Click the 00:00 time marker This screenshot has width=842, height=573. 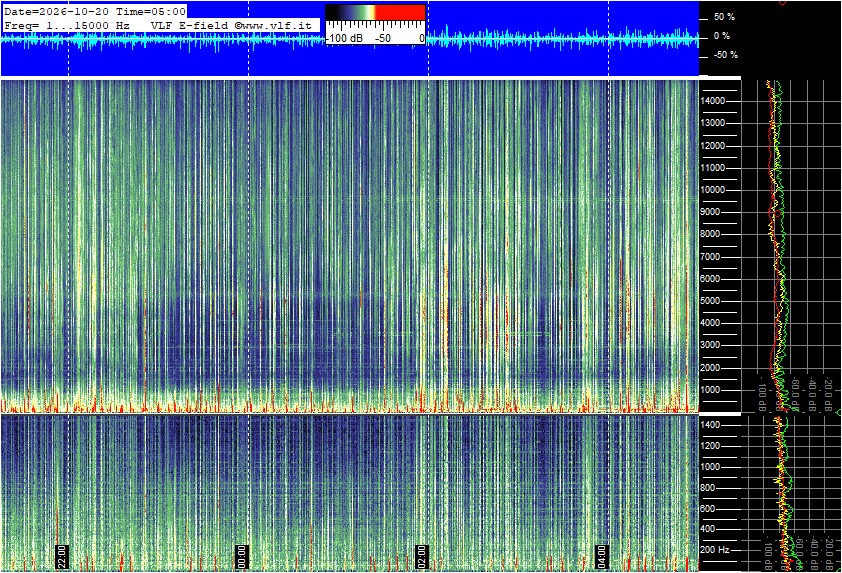click(241, 557)
